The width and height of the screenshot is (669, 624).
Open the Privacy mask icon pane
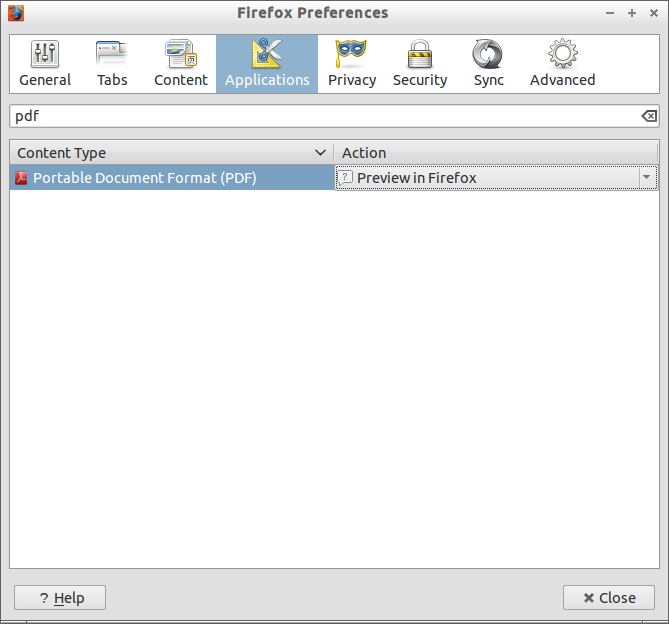click(351, 53)
